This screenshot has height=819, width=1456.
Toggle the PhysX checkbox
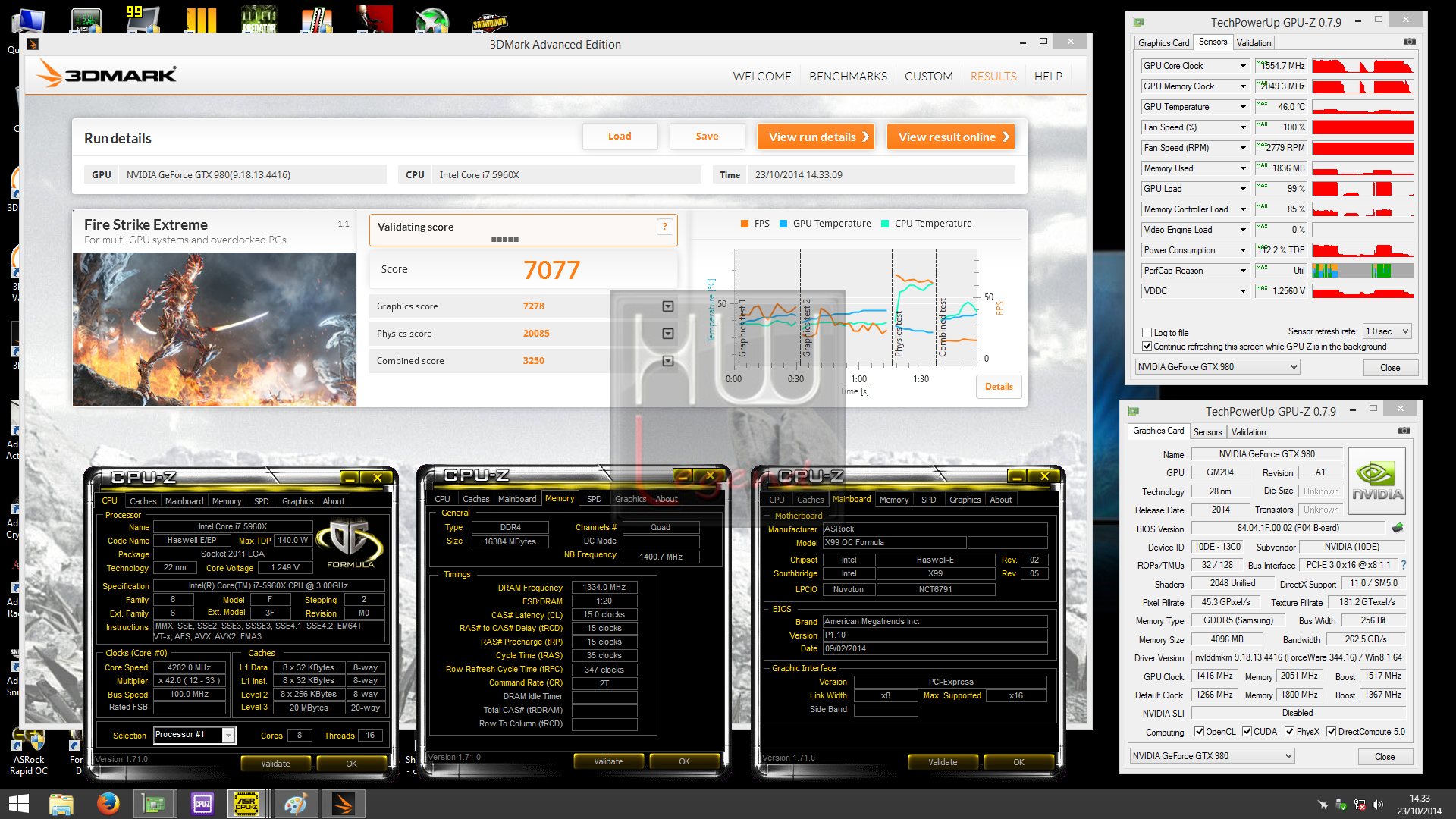(x=1289, y=732)
